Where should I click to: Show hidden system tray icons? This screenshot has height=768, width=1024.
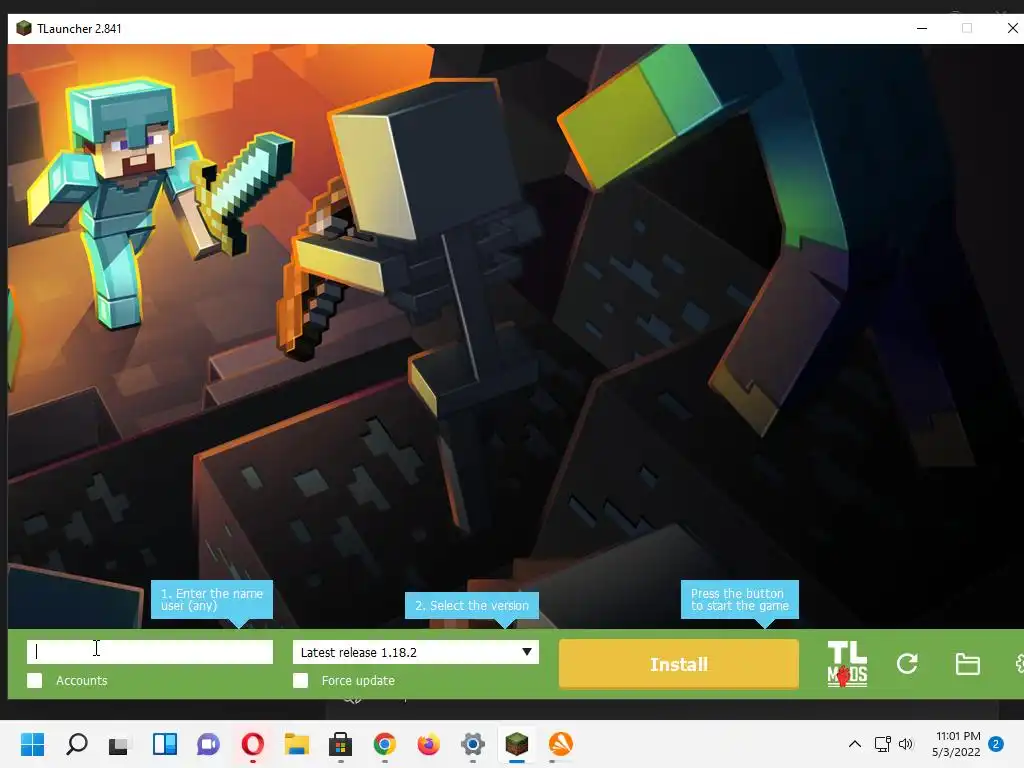(854, 744)
